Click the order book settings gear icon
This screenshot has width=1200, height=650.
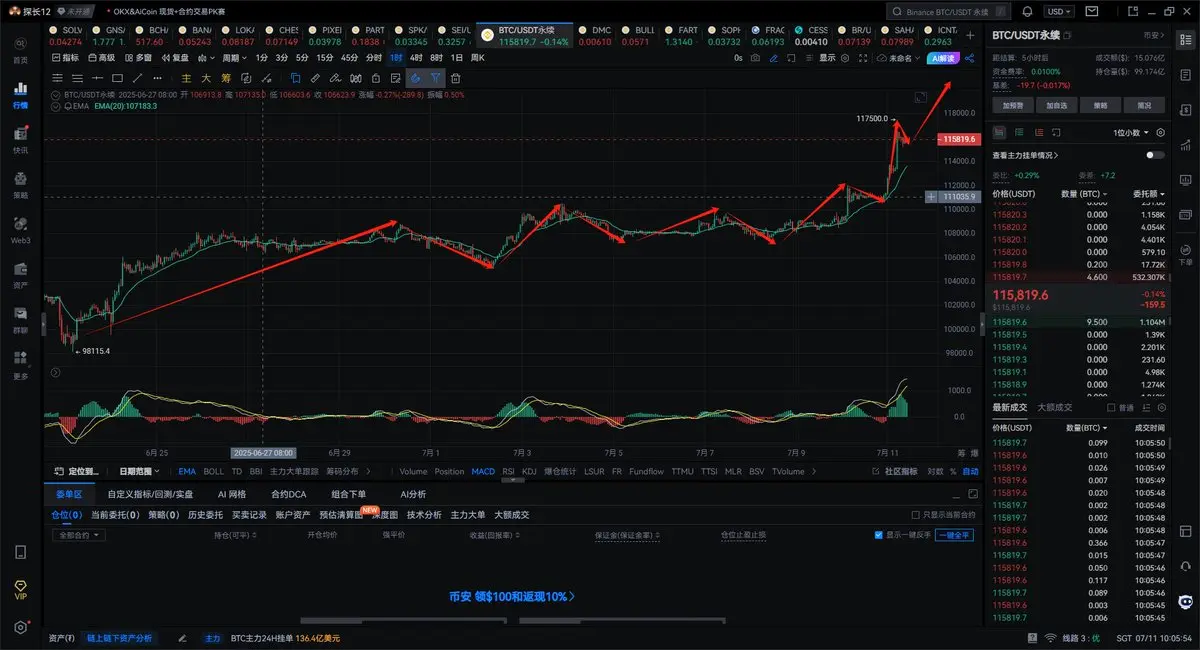pyautogui.click(x=1160, y=132)
